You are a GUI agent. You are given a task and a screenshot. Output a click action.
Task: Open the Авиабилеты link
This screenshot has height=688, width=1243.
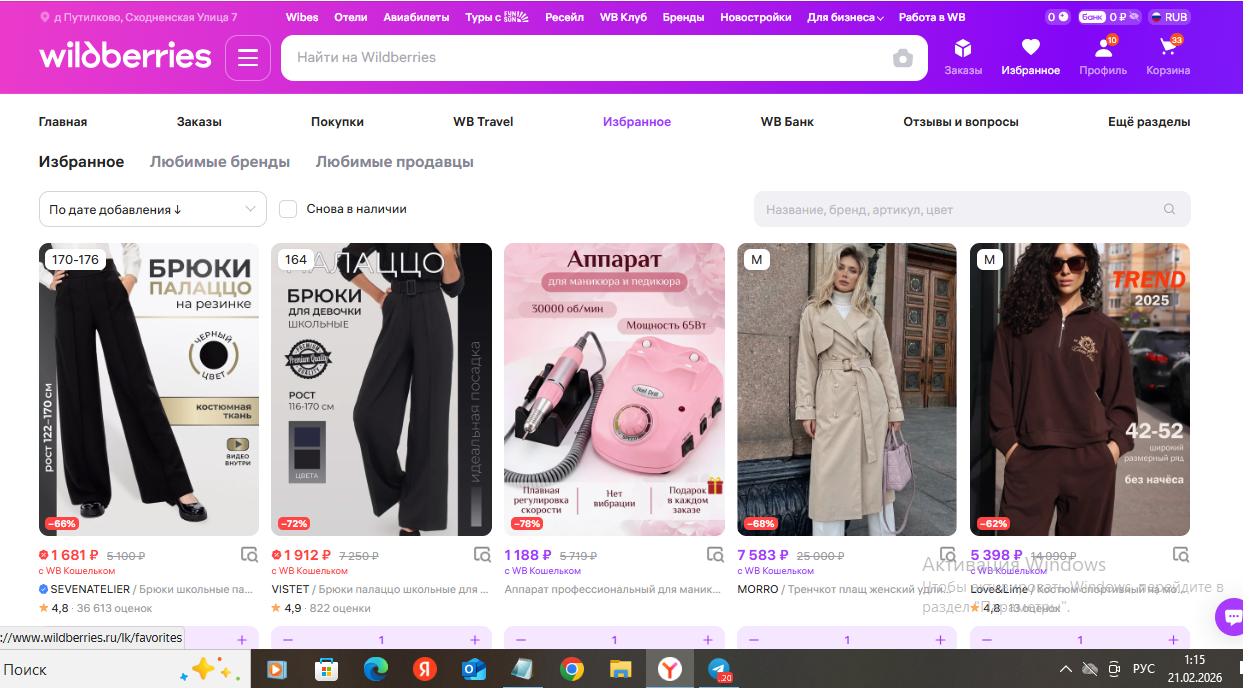pyautogui.click(x=416, y=17)
